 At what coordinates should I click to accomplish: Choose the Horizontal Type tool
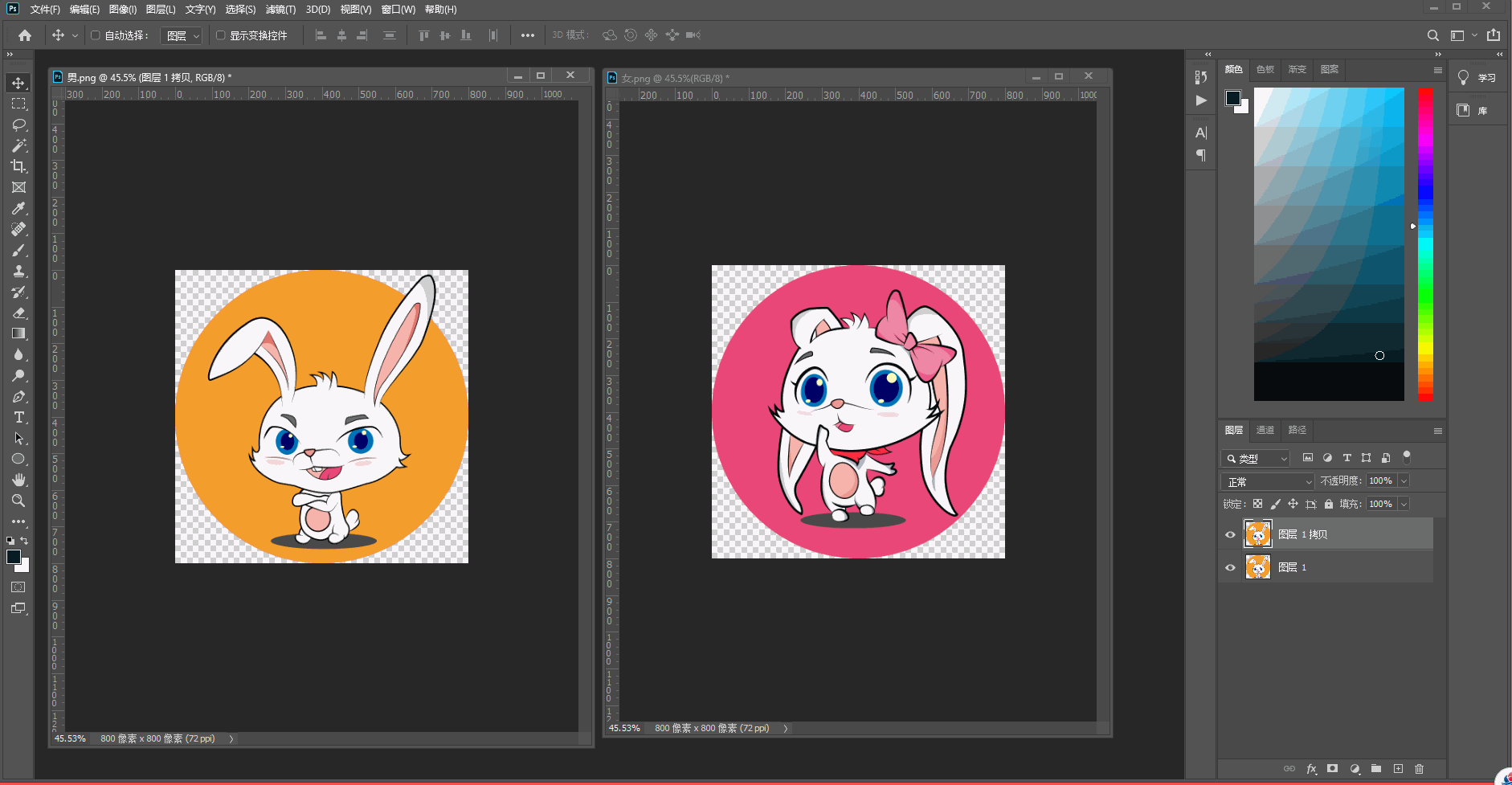tap(18, 418)
